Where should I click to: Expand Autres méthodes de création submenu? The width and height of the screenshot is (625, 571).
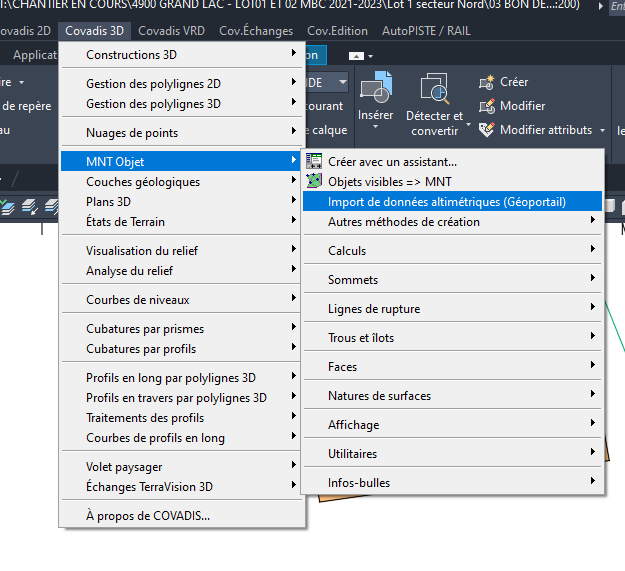[x=452, y=222]
